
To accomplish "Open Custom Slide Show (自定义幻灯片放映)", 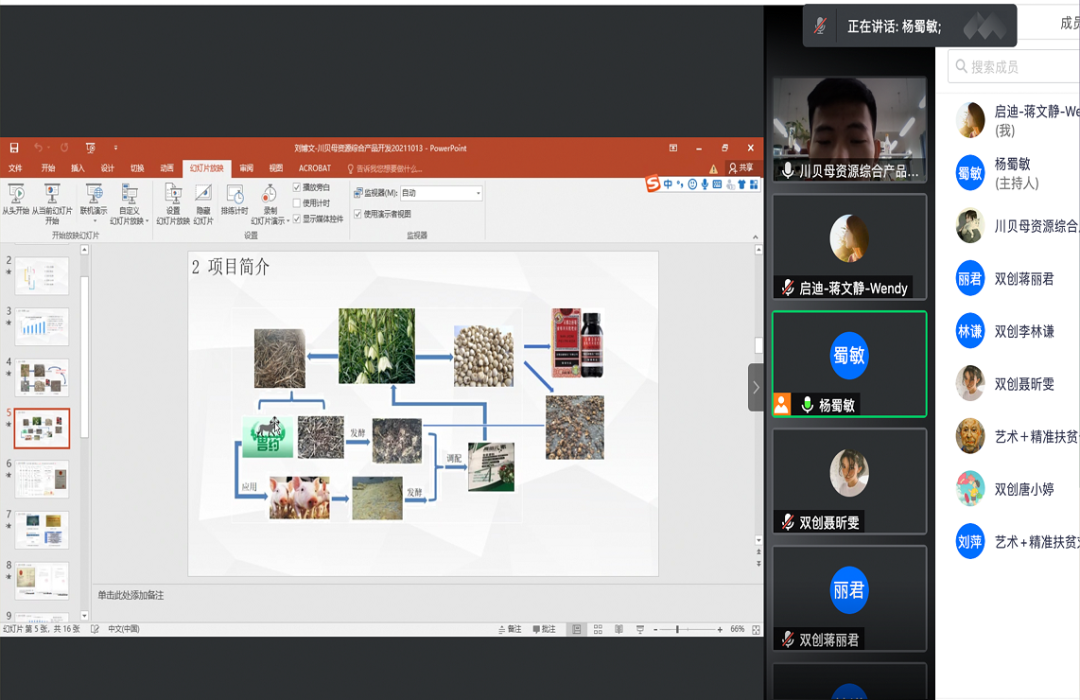I will click(129, 203).
